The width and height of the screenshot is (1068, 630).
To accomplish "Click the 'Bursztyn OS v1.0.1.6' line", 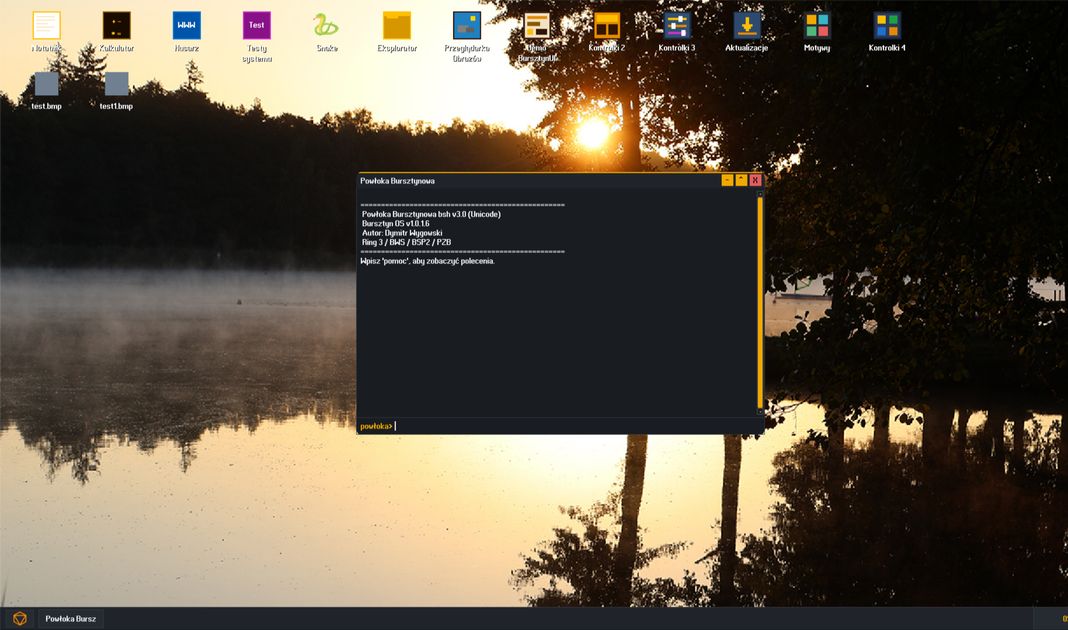I will click(x=396, y=223).
